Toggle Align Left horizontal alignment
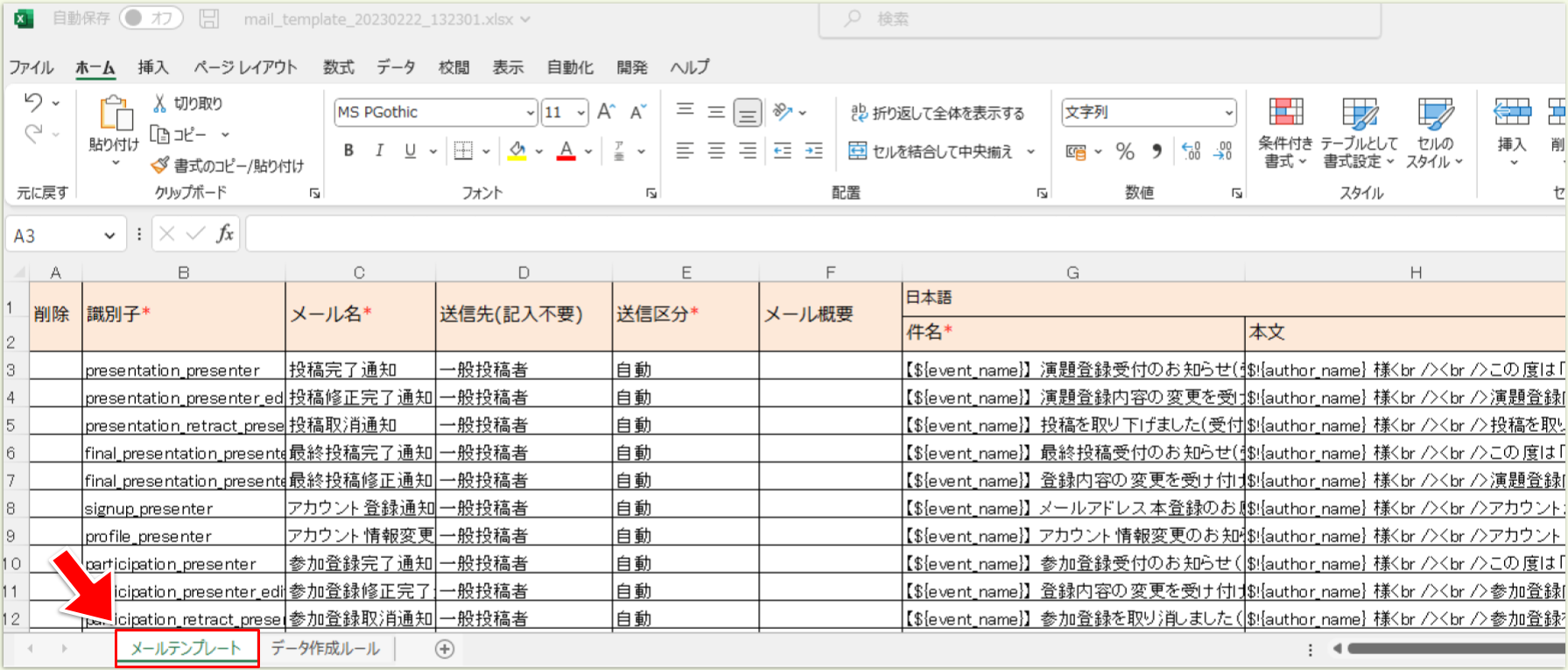Image resolution: width=1568 pixels, height=670 pixels. pyautogui.click(x=686, y=151)
